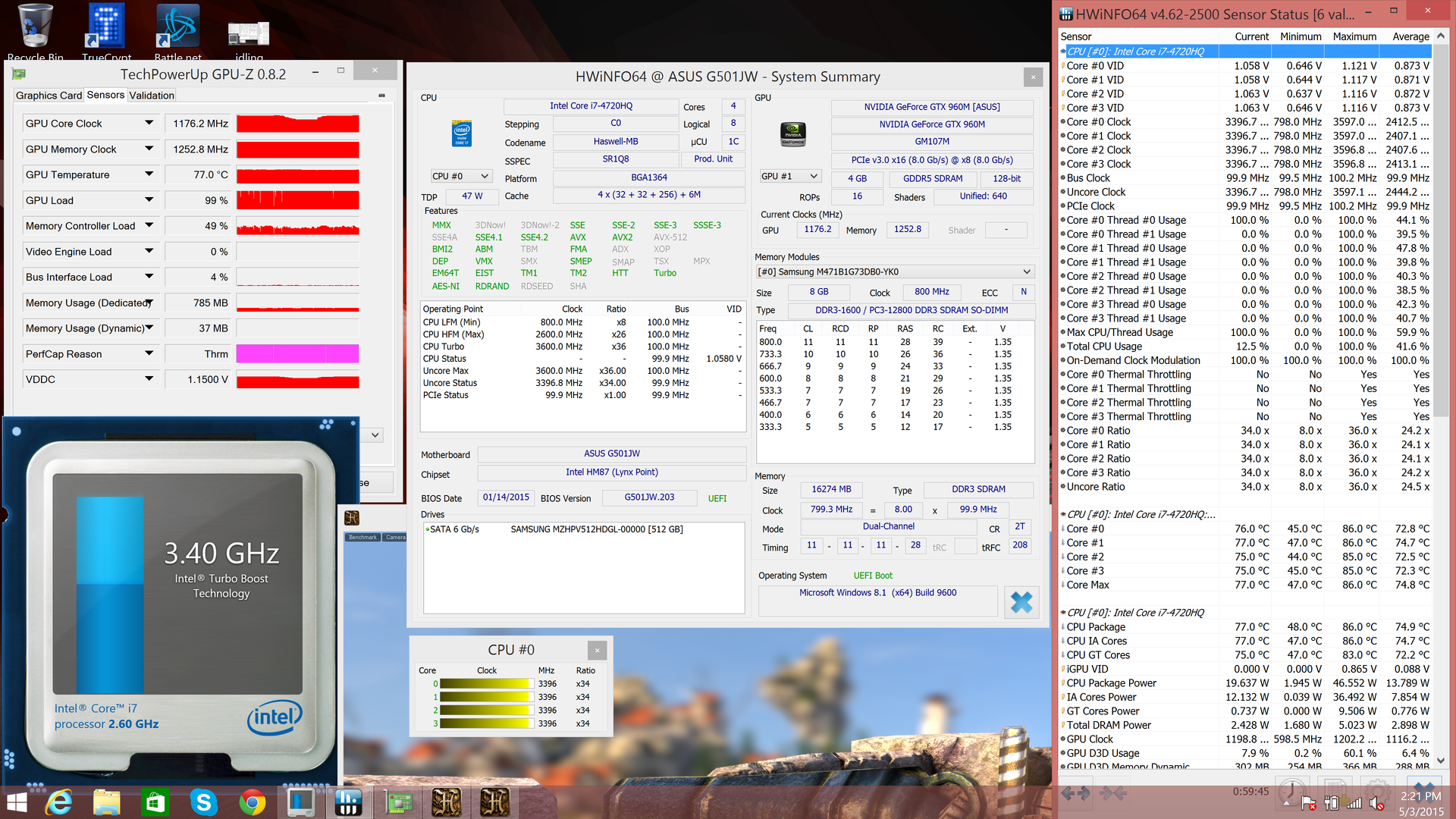Open network signal tray icon

point(1354,802)
